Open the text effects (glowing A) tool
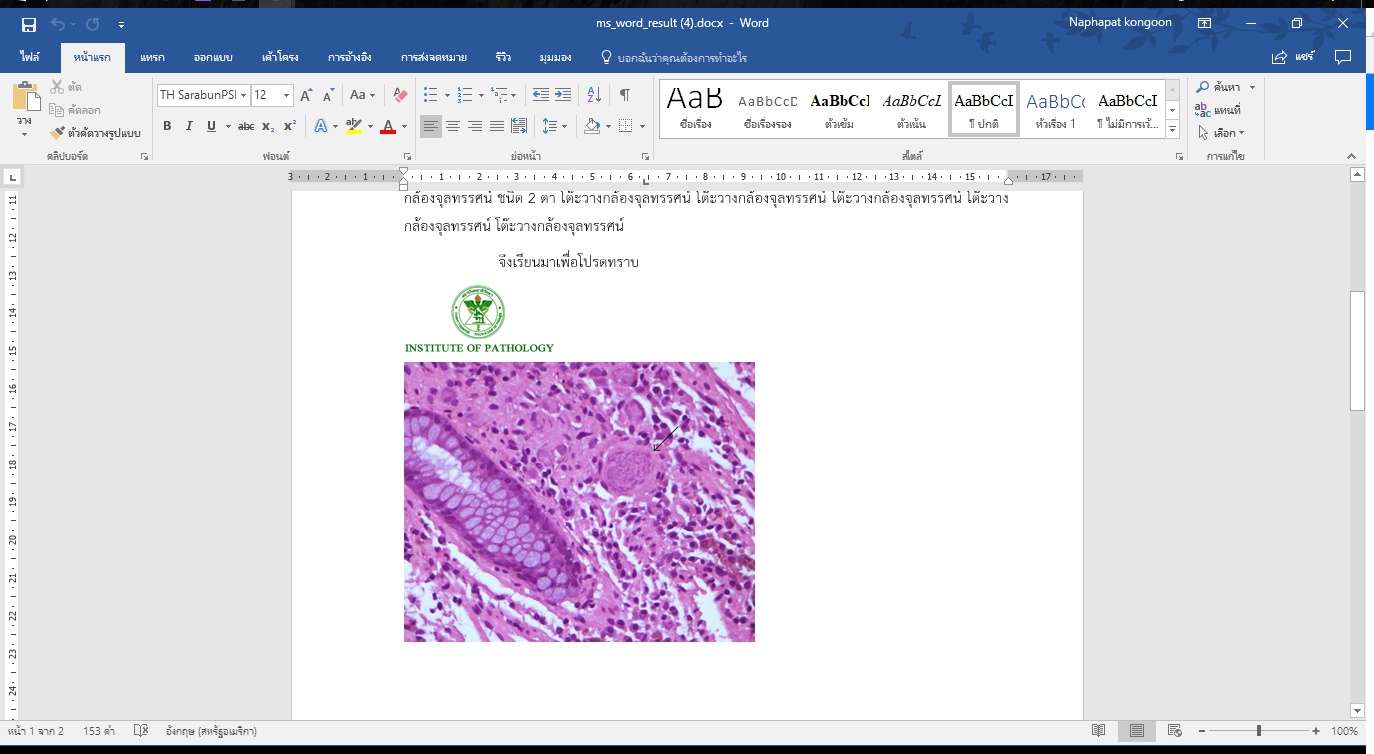 click(x=320, y=126)
